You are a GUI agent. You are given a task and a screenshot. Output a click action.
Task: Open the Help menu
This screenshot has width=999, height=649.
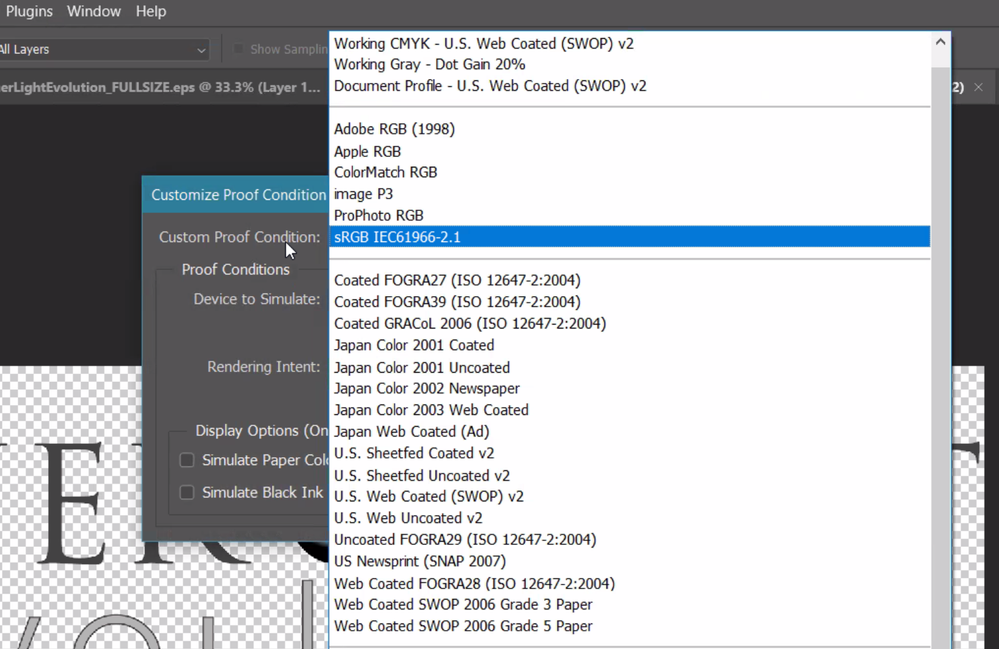click(x=151, y=11)
